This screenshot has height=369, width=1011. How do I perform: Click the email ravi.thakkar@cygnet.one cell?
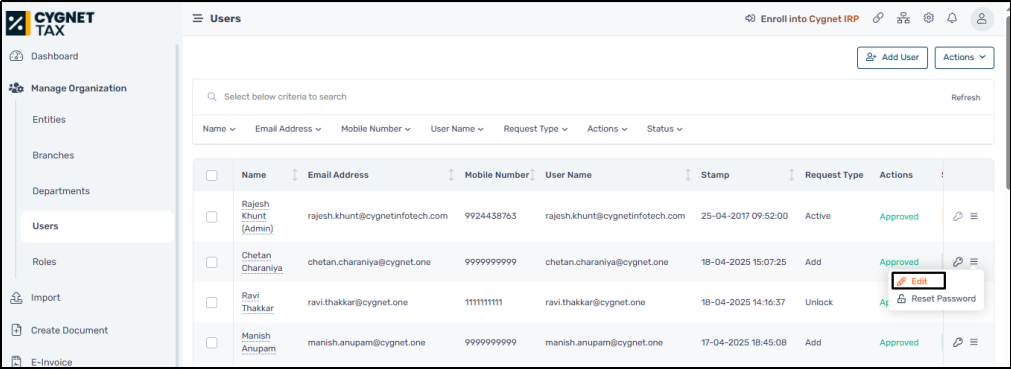pyautogui.click(x=358, y=302)
